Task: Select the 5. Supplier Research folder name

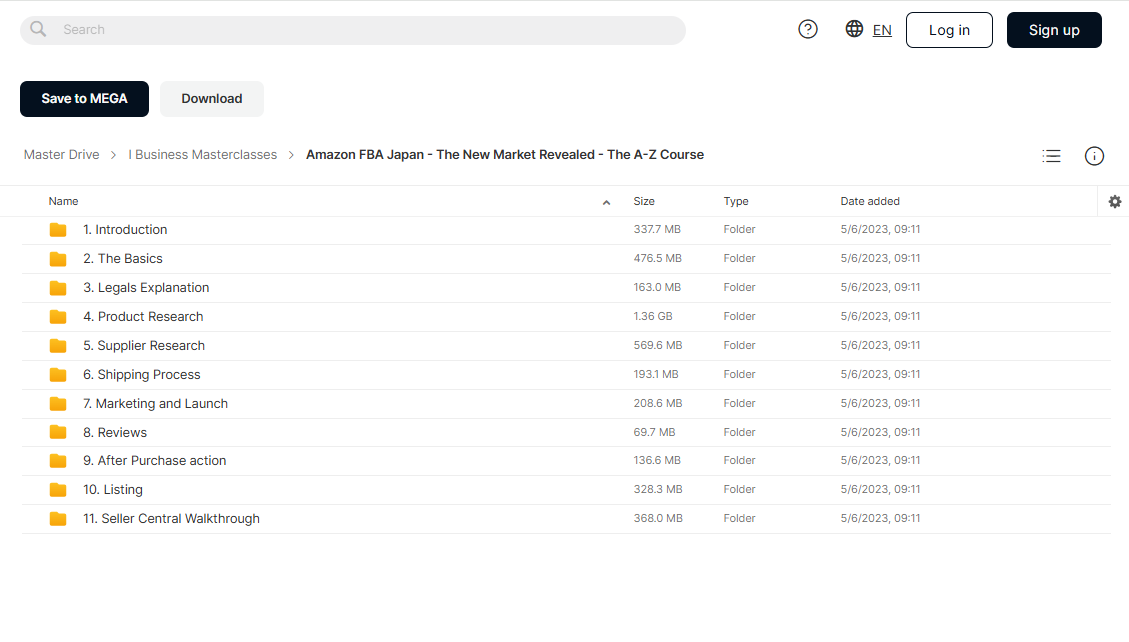Action: pos(143,345)
